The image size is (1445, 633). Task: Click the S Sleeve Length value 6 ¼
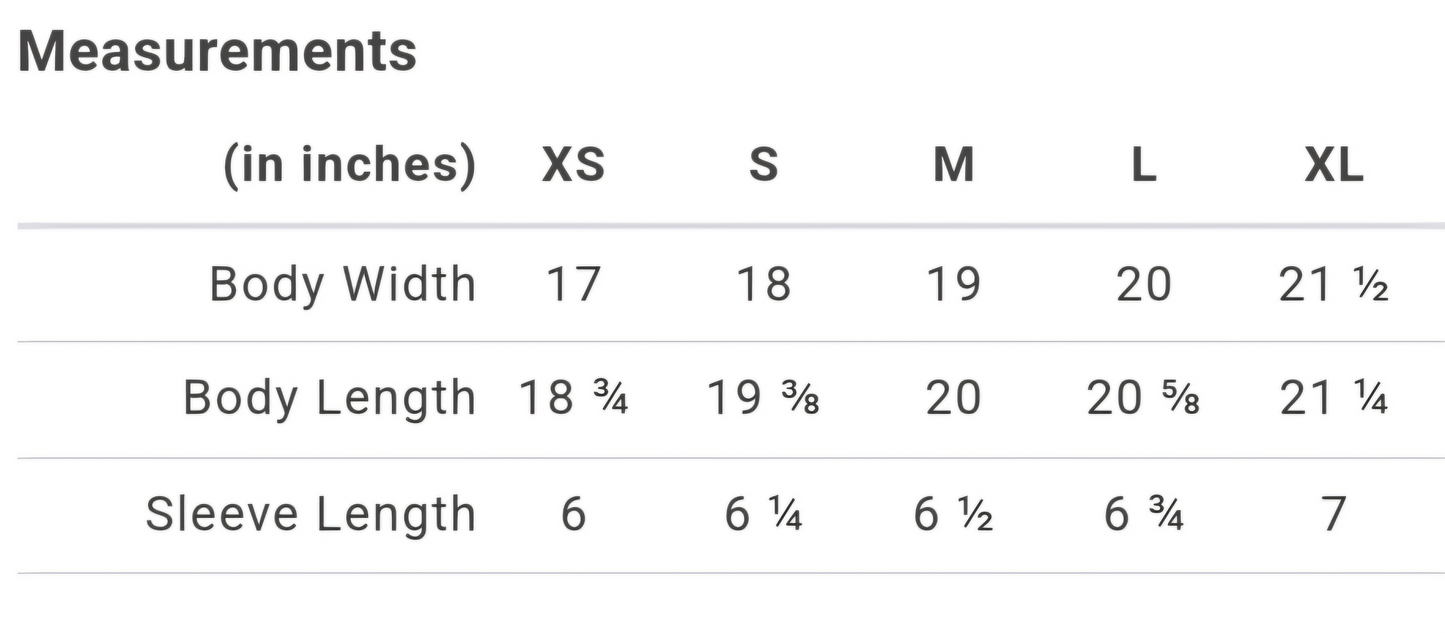click(763, 514)
